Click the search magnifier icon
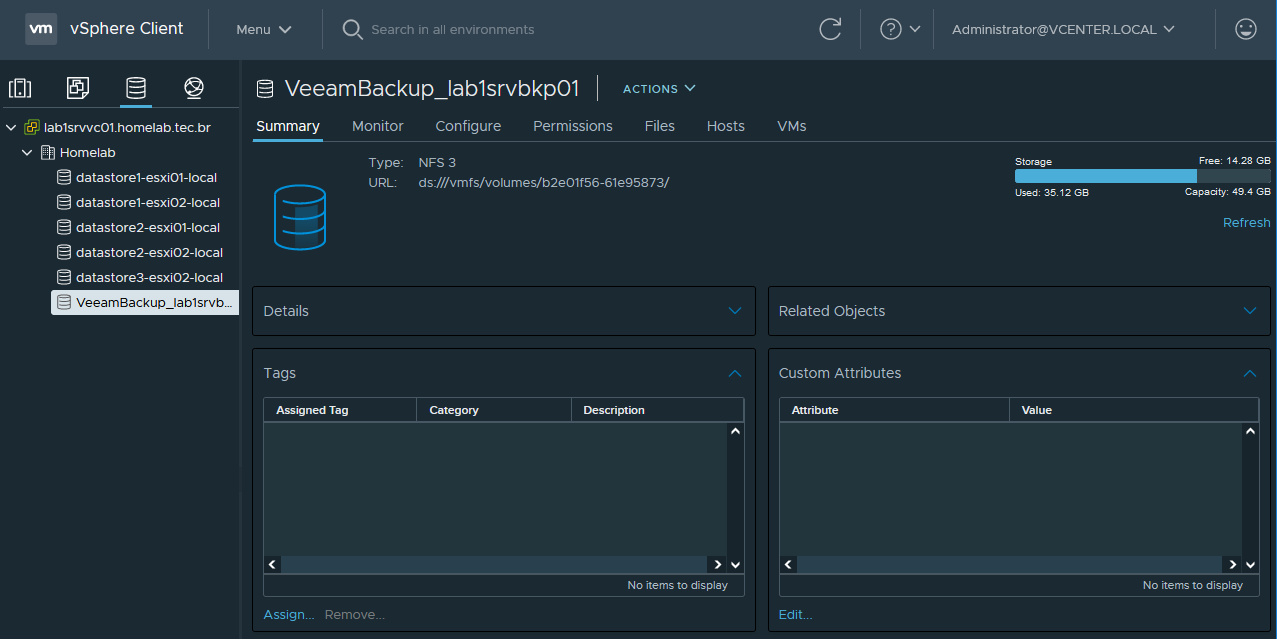The width and height of the screenshot is (1277, 639). click(352, 30)
